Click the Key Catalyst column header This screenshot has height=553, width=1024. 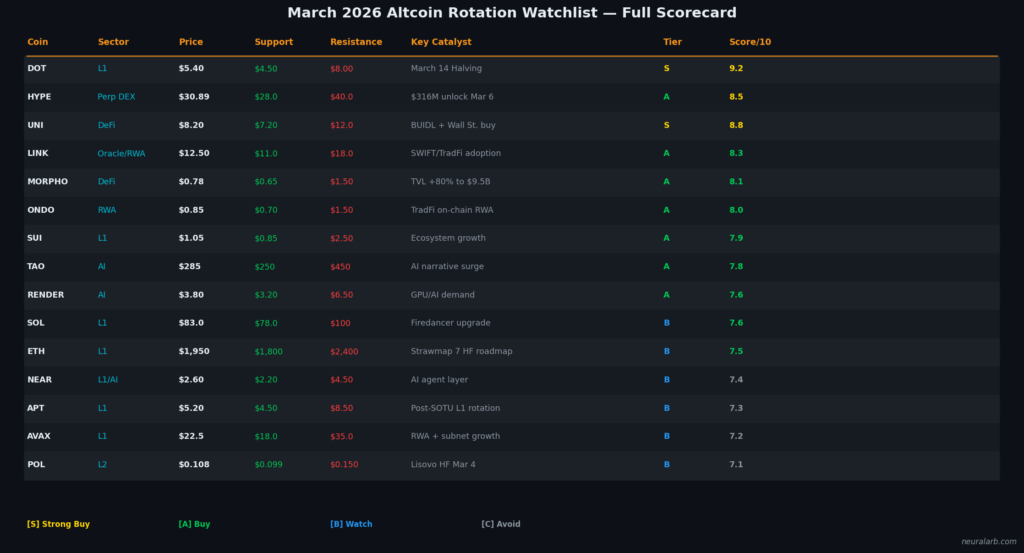(x=441, y=42)
